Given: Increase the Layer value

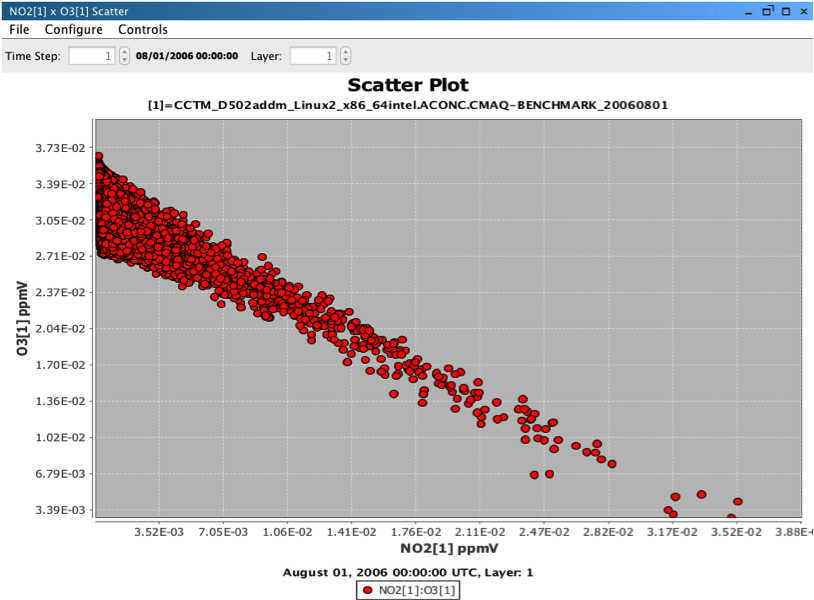Looking at the screenshot, I should click(x=346, y=52).
